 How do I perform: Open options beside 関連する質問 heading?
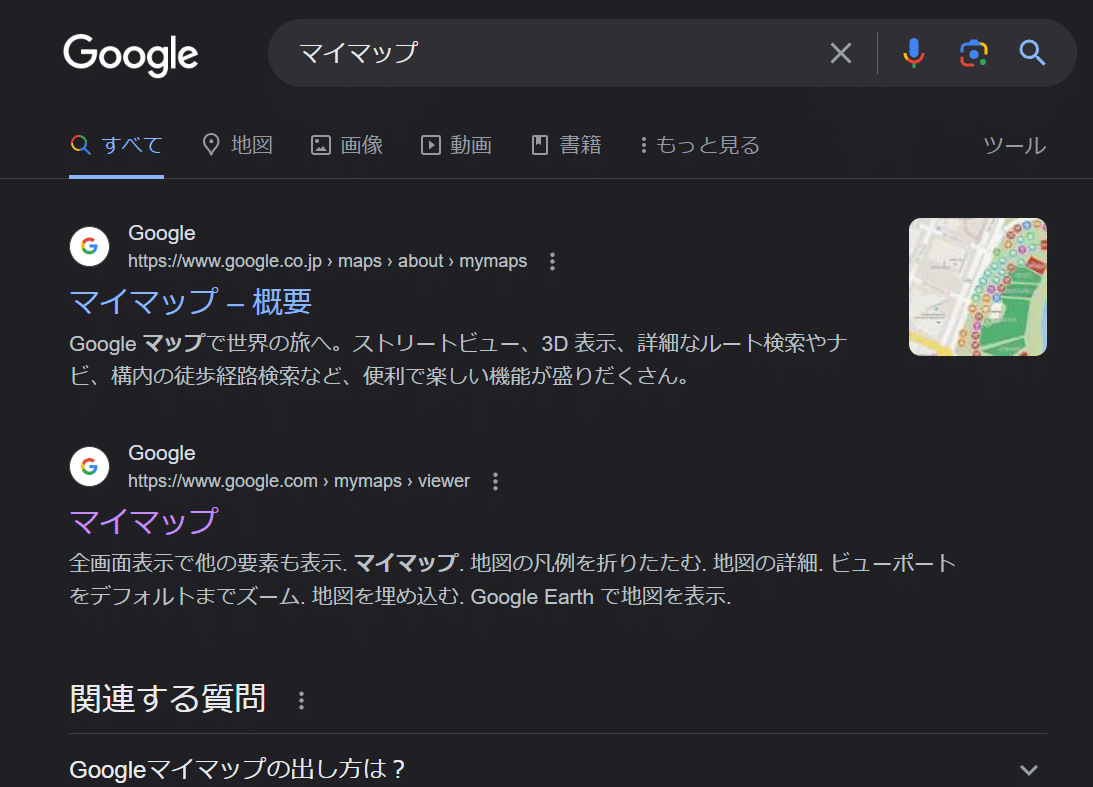[301, 701]
